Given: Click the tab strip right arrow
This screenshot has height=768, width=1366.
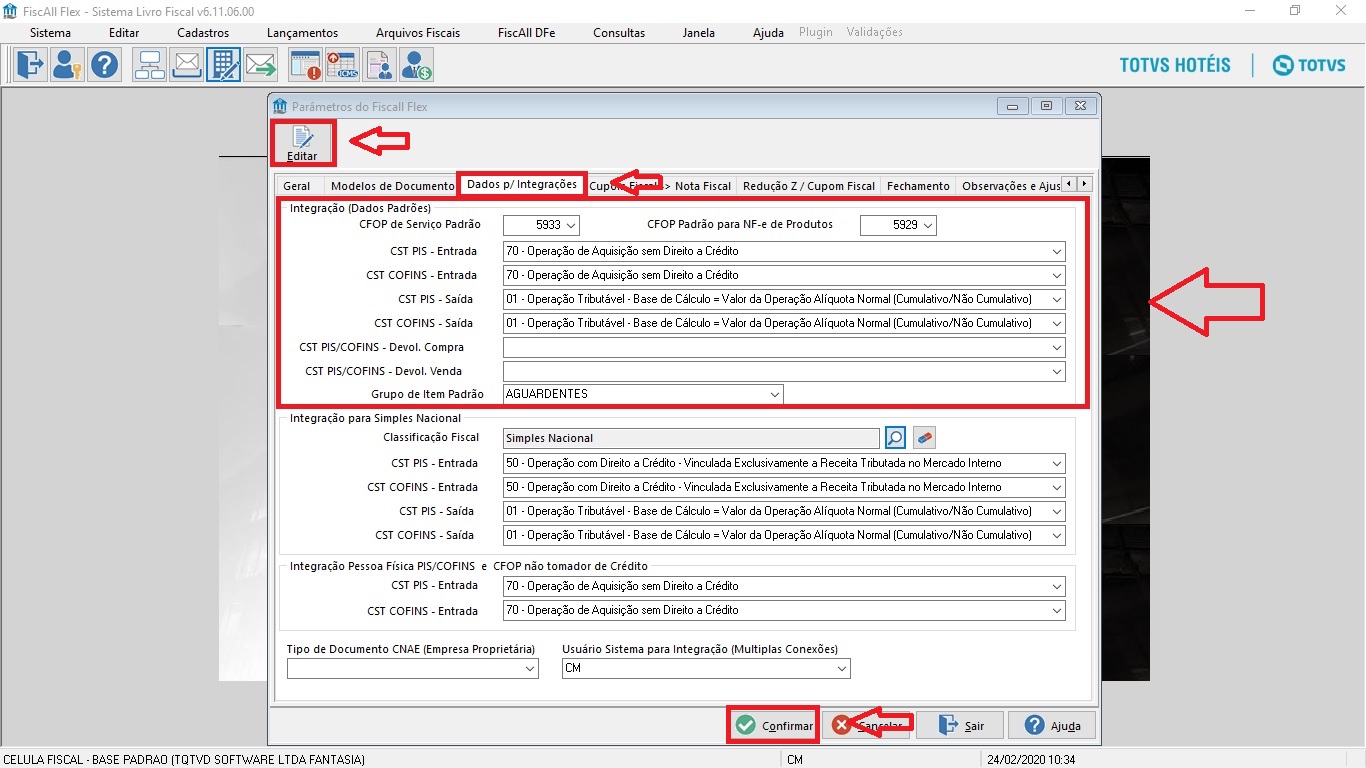Looking at the screenshot, I should pyautogui.click(x=1084, y=184).
